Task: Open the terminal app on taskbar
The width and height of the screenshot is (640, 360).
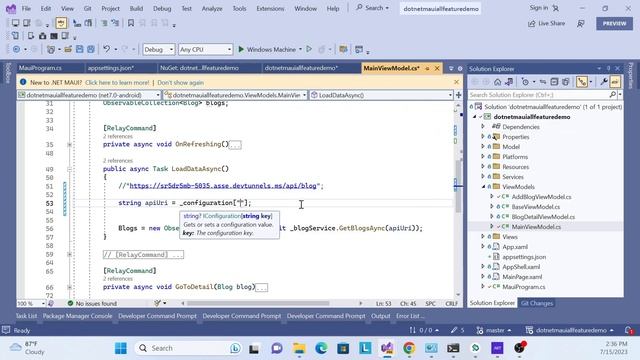Action: pyautogui.click(x=453, y=348)
